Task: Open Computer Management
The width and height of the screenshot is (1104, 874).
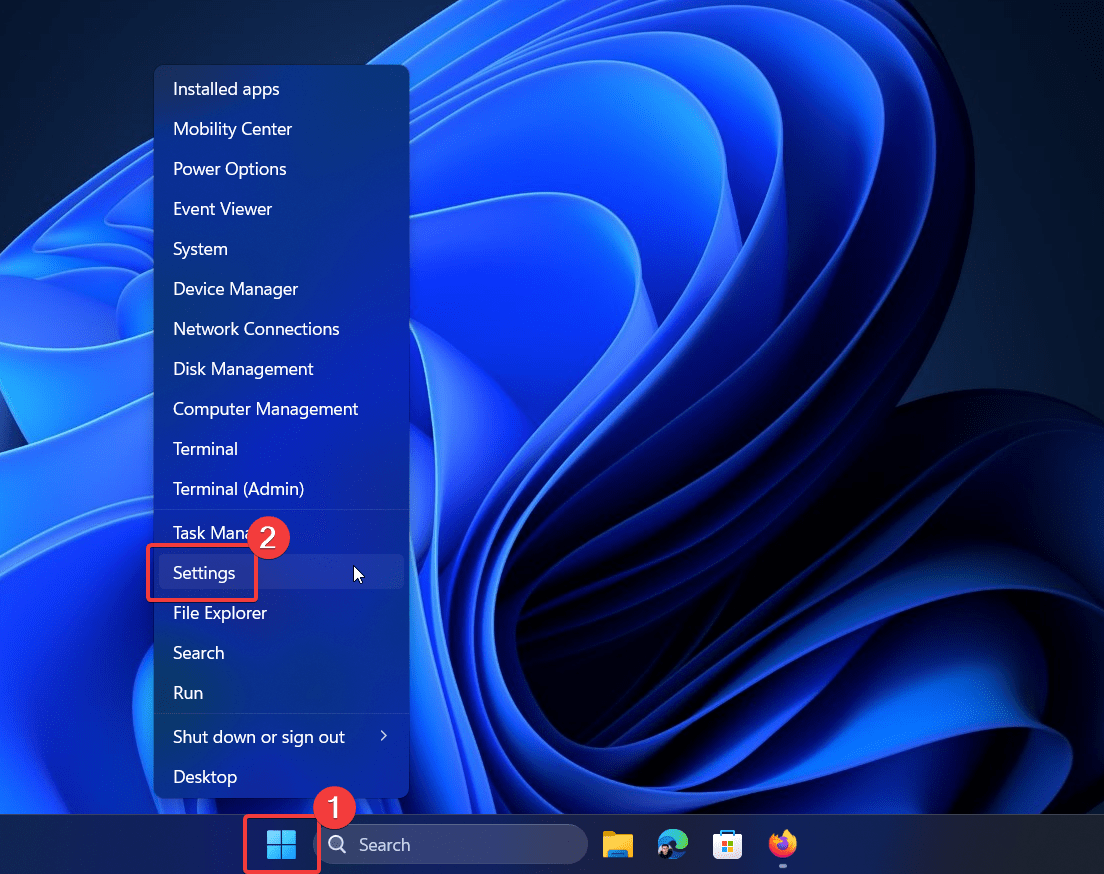Action: [x=265, y=409]
